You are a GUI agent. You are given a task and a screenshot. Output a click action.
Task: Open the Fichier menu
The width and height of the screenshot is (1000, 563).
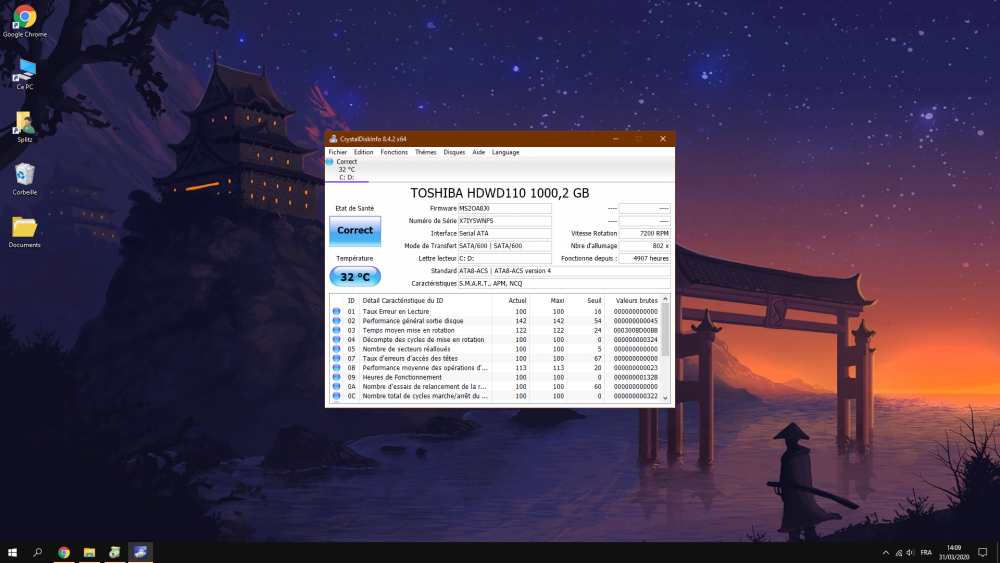338,152
